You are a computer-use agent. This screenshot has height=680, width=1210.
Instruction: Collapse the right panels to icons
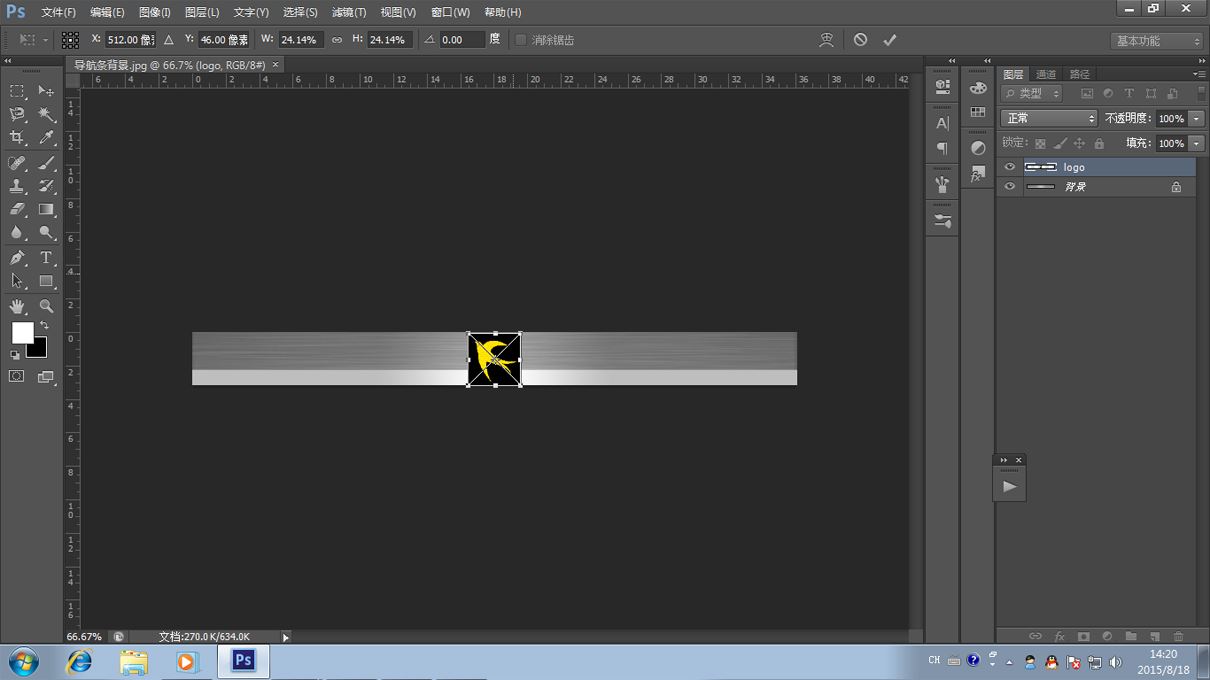pos(1202,61)
